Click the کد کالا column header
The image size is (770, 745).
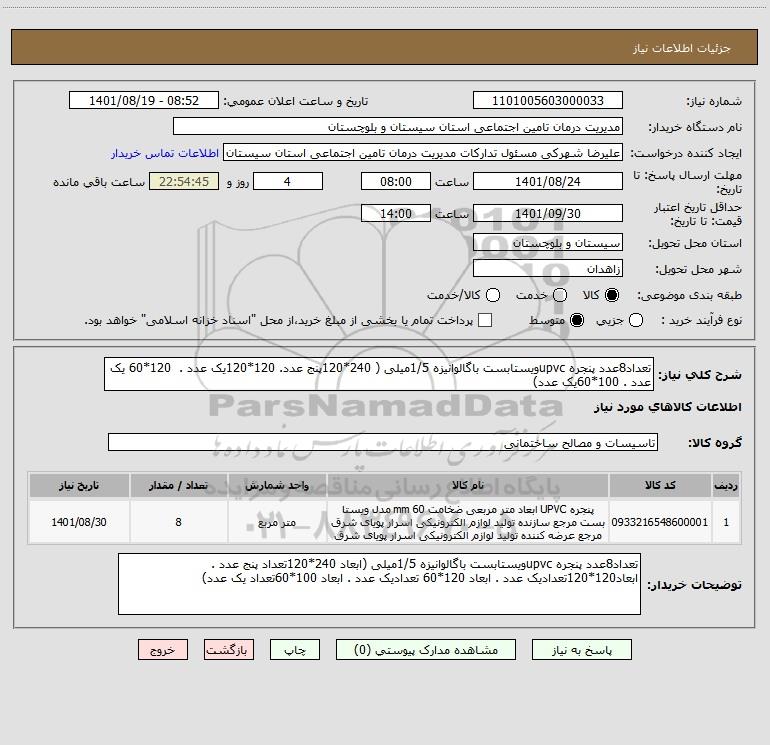point(660,485)
